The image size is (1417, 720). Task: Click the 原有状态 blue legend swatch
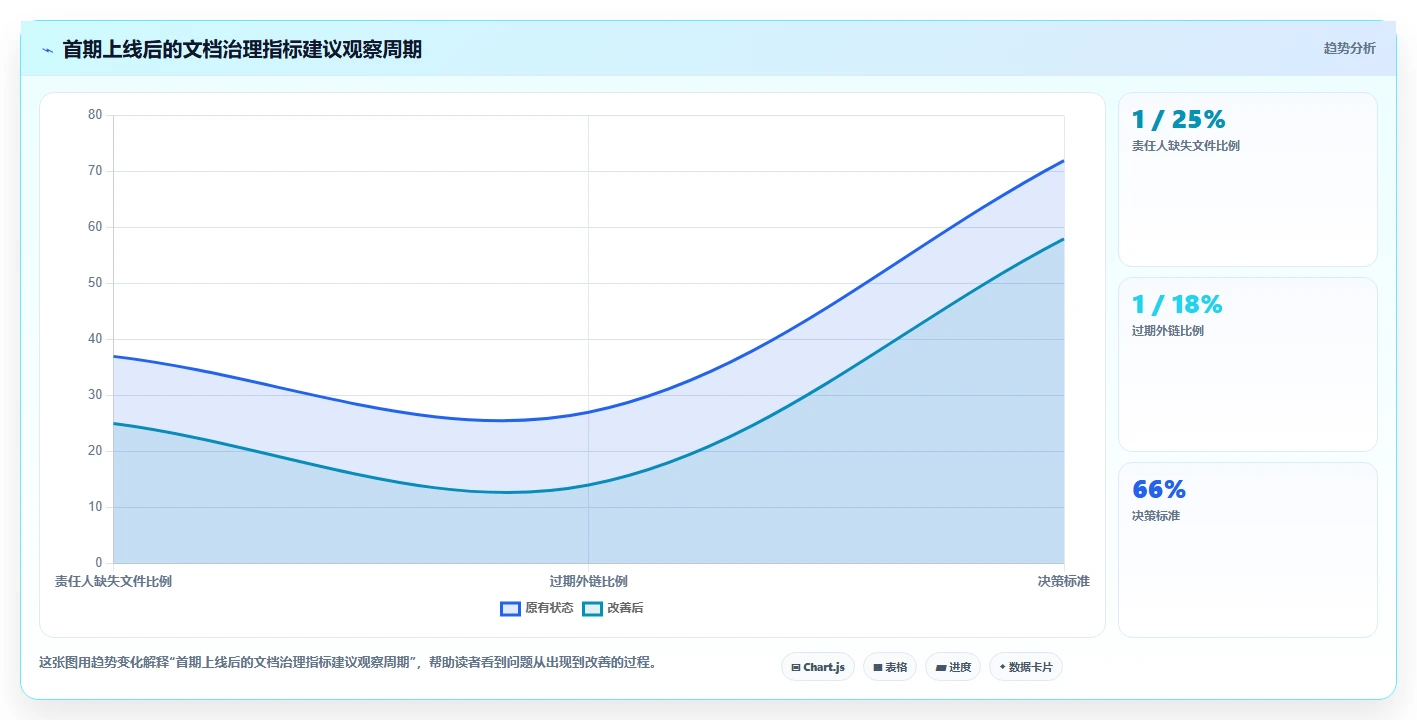(511, 608)
